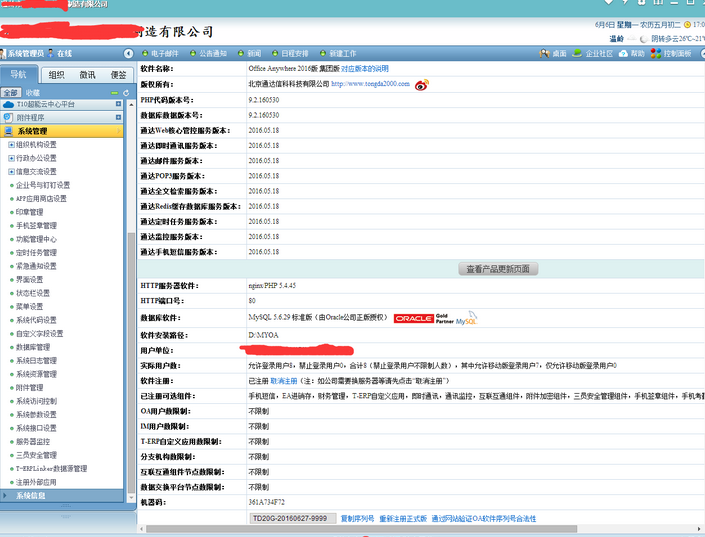Click the 查看产品更新页面 button
Screen dimensions: 705x537
point(498,269)
